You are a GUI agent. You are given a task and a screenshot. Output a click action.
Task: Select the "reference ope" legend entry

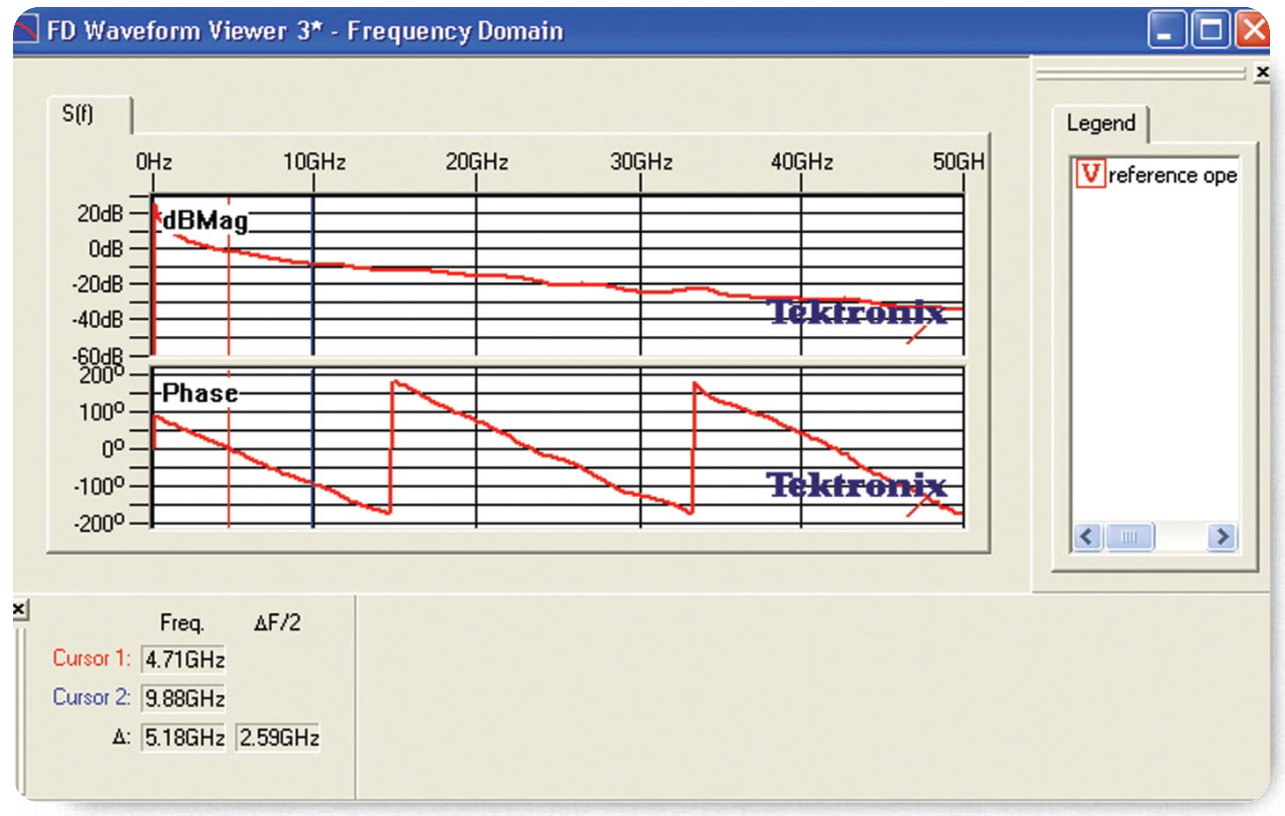click(1172, 176)
